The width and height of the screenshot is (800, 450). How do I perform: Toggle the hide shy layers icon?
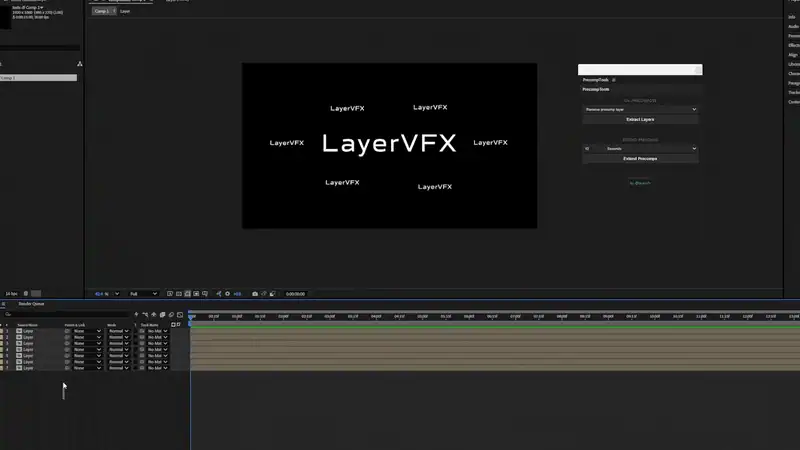tap(154, 315)
